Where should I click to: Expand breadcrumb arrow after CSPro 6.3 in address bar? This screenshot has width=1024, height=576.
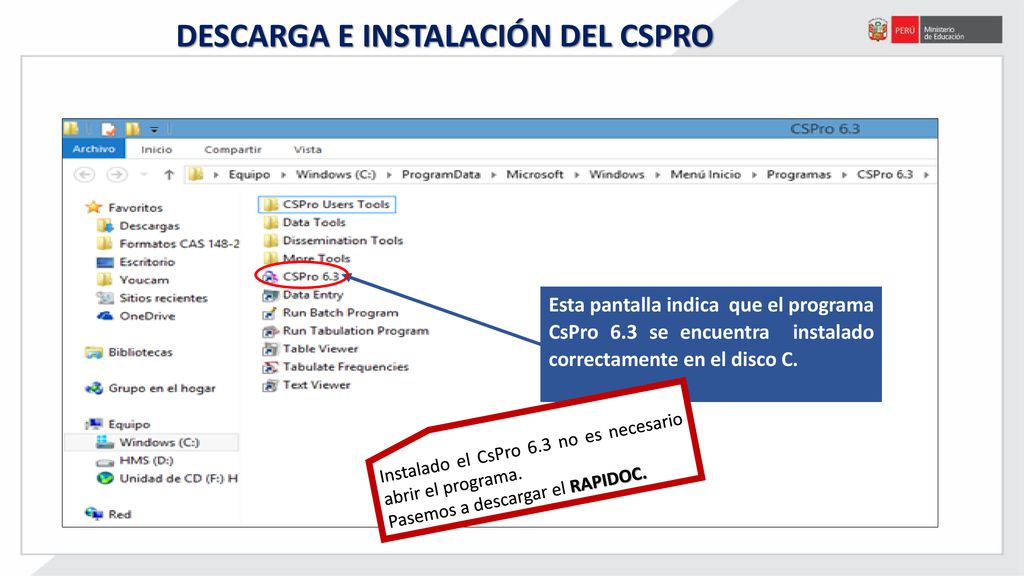(x=926, y=175)
